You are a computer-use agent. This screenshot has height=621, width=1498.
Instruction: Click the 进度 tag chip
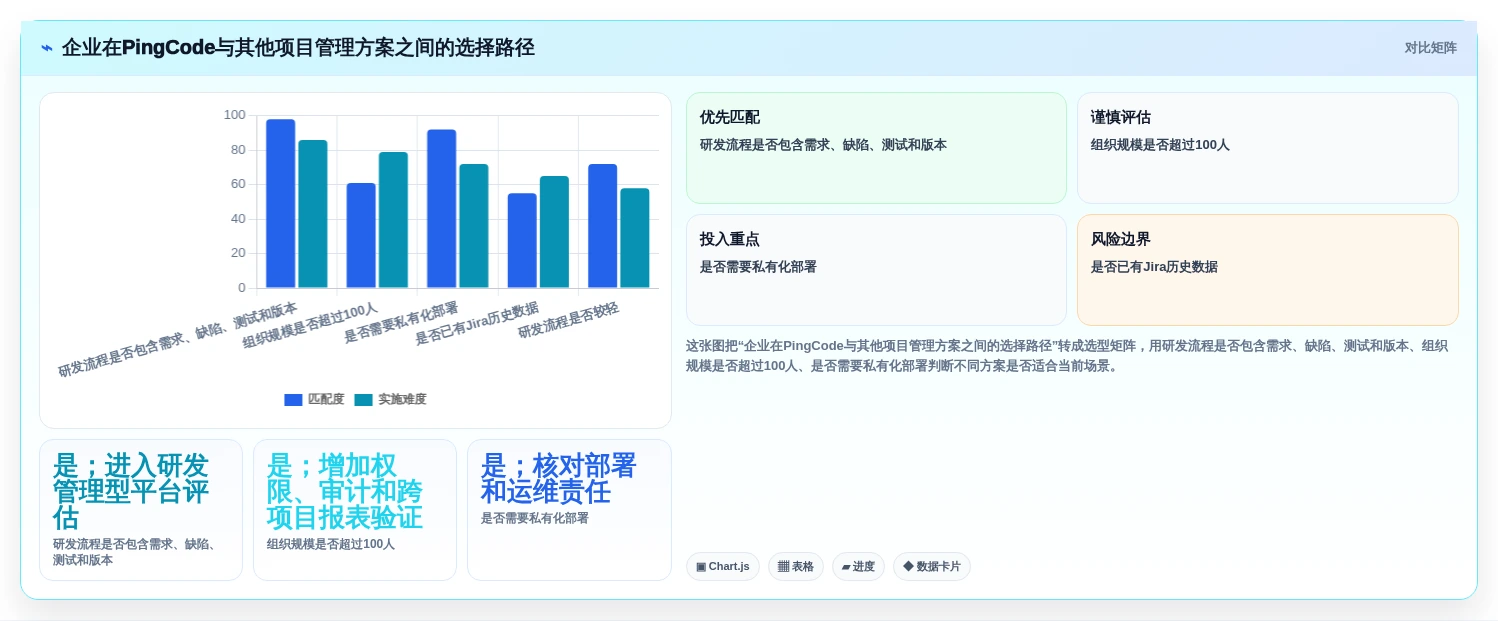click(858, 567)
